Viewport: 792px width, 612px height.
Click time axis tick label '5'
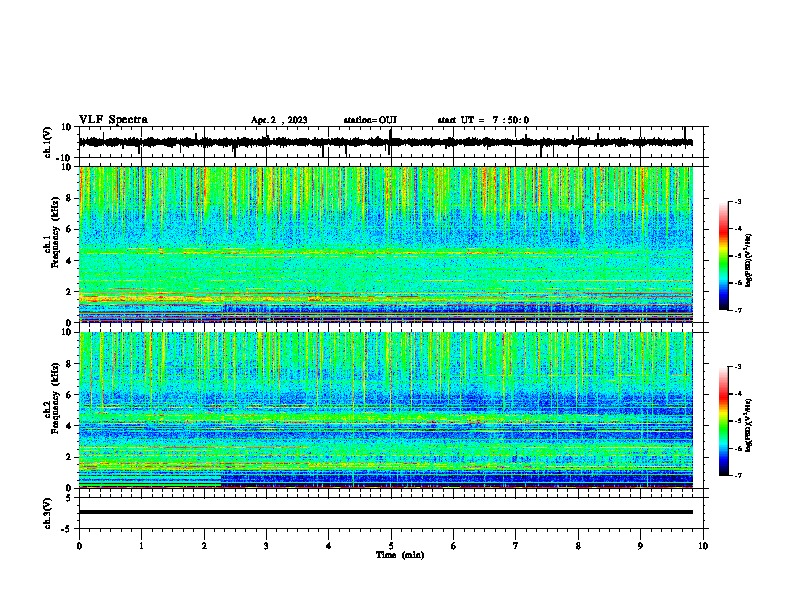[391, 546]
